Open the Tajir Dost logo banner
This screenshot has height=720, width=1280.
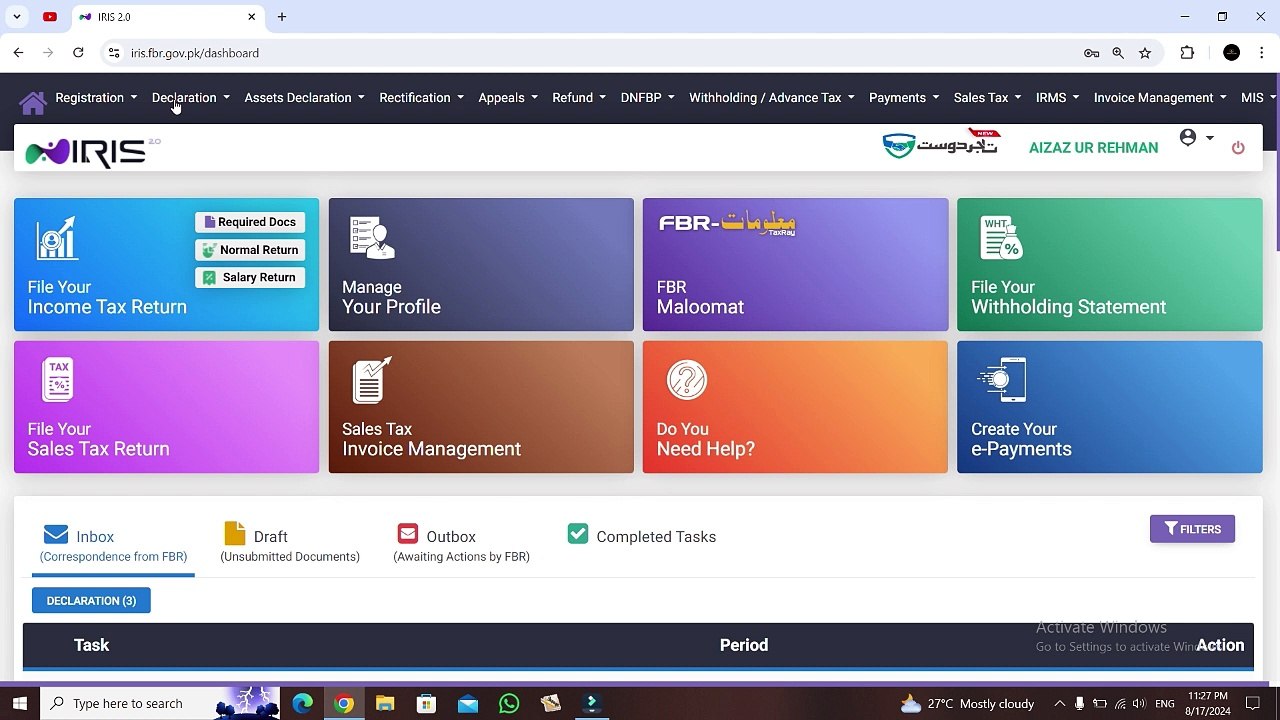[941, 145]
